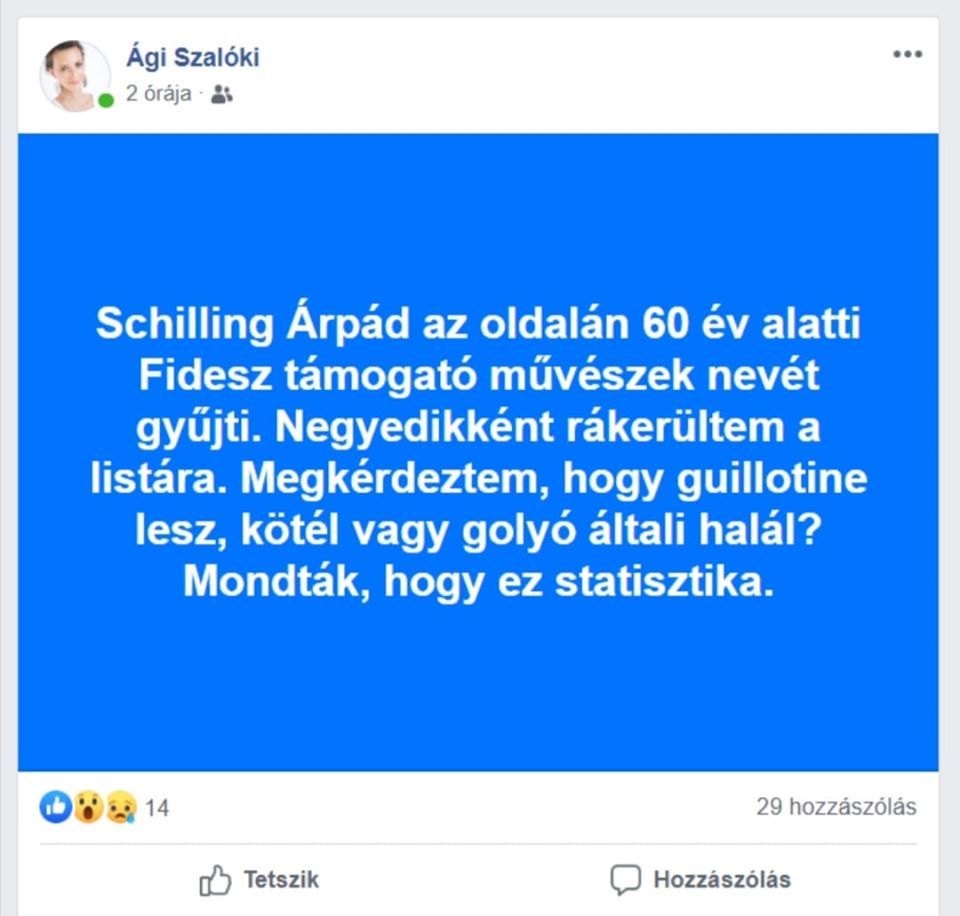The image size is (960, 916).
Task: Like the post with the Tetszik label
Action: click(x=281, y=879)
